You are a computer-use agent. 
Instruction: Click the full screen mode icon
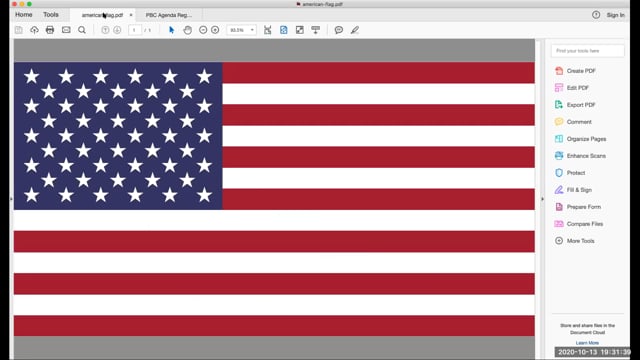click(x=300, y=30)
